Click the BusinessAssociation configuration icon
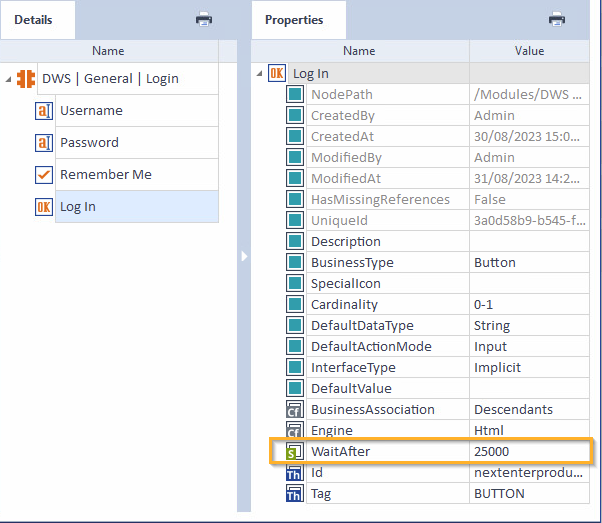 click(295, 410)
